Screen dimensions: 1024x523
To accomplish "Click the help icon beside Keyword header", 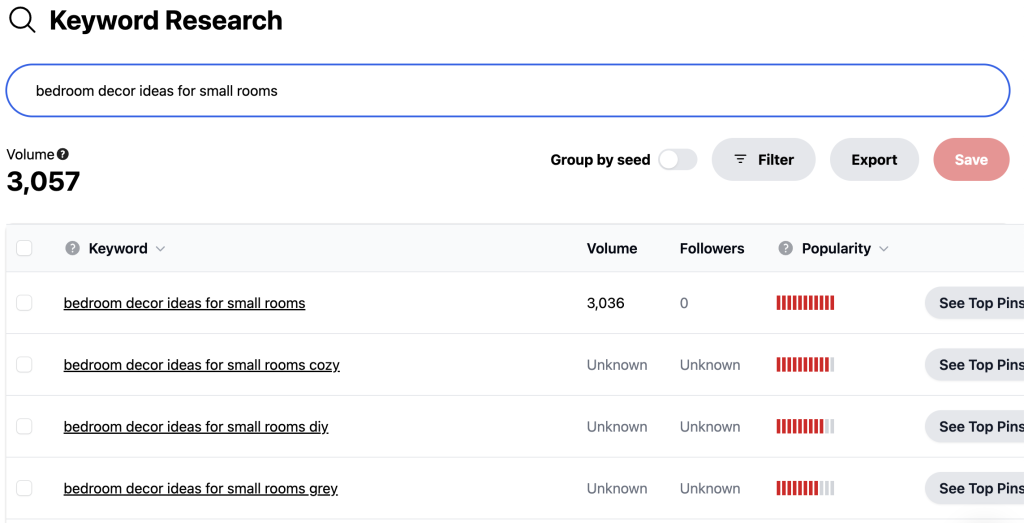I will (72, 248).
